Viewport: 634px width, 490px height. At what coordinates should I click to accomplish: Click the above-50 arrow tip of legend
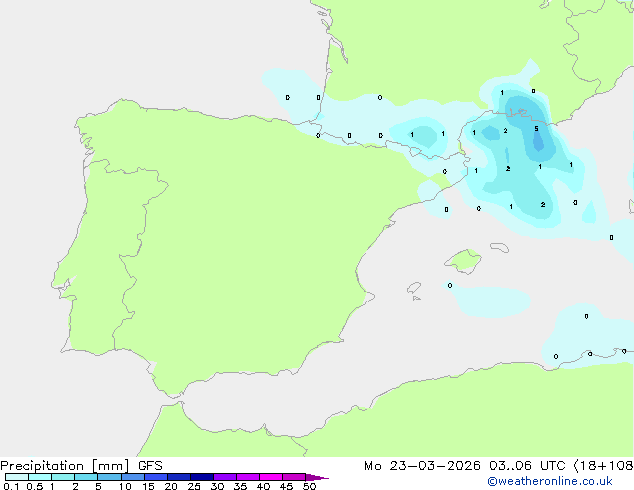pyautogui.click(x=317, y=477)
